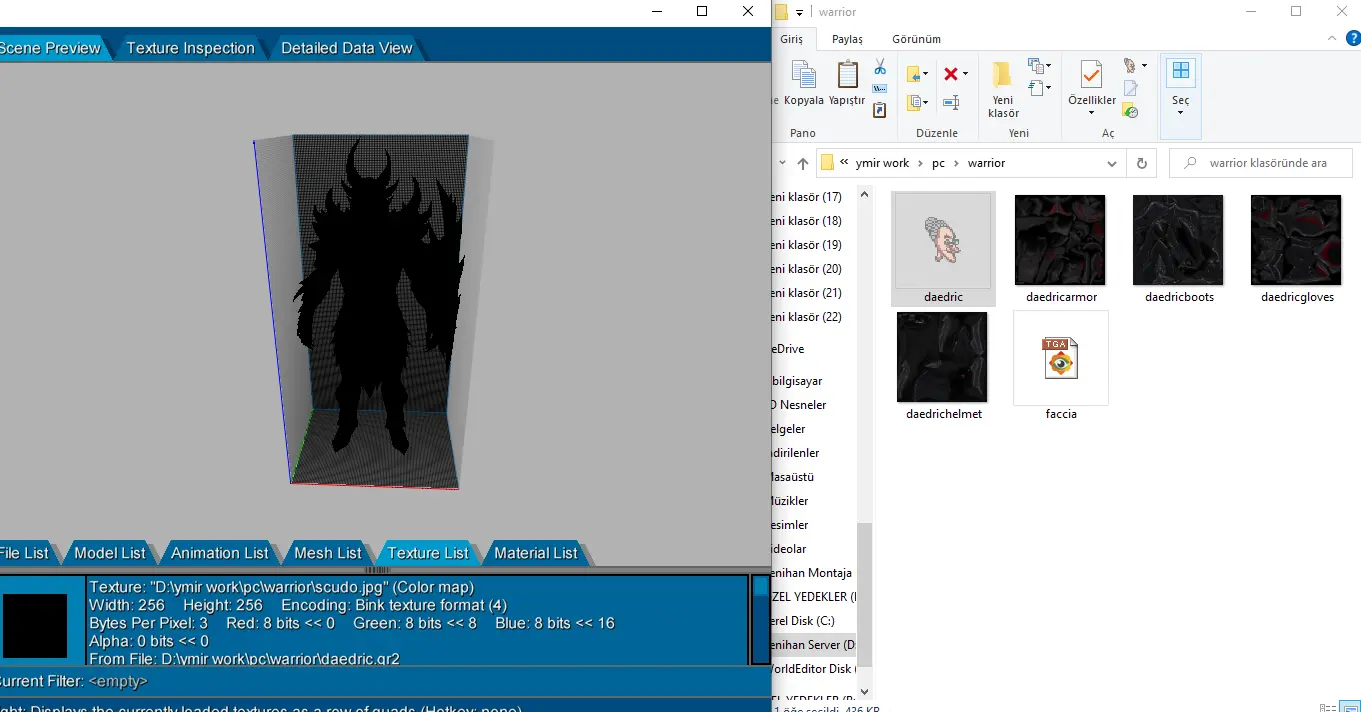
Task: Switch to the Mesh List tab
Action: click(x=328, y=553)
